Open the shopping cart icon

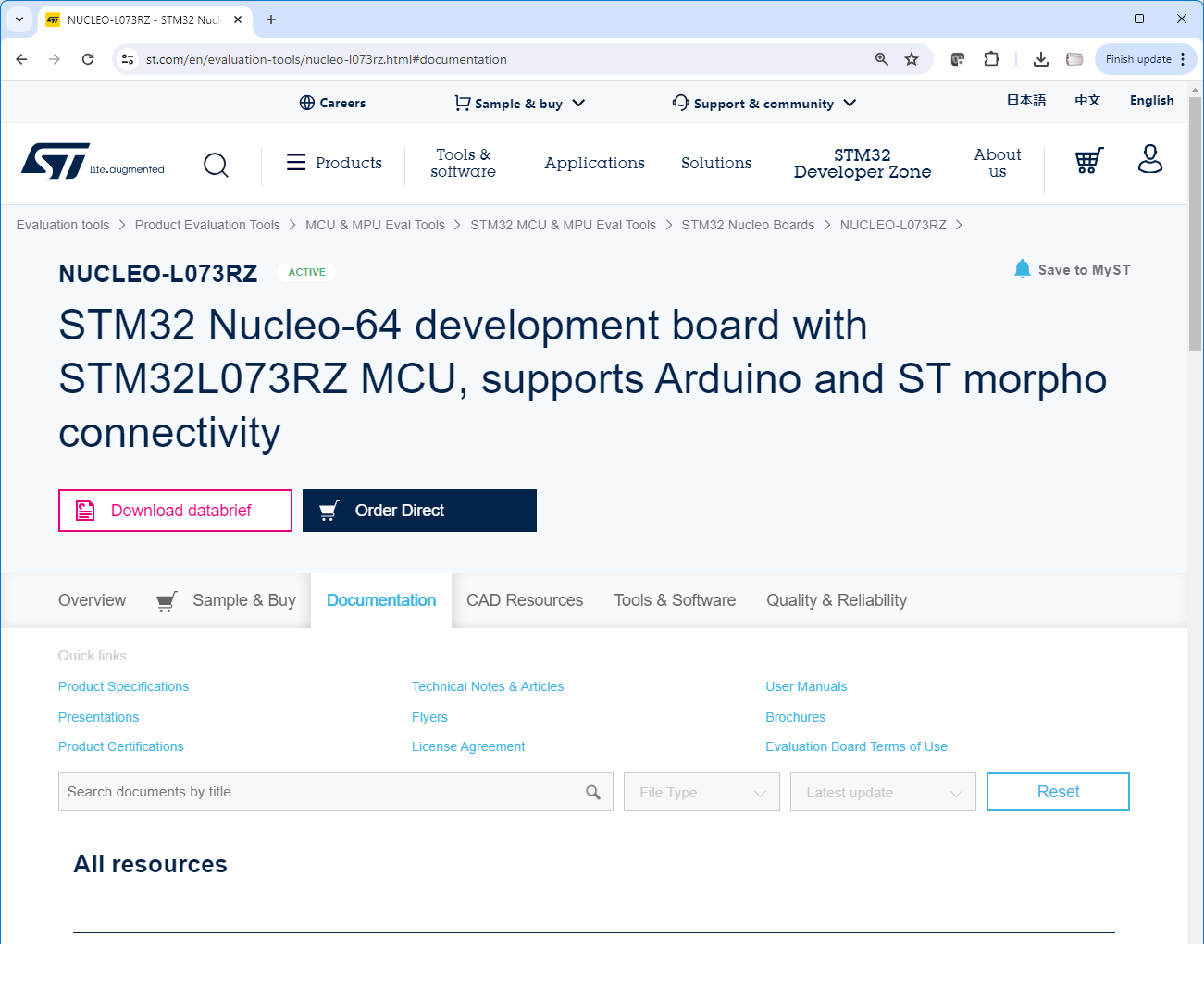(x=1088, y=160)
